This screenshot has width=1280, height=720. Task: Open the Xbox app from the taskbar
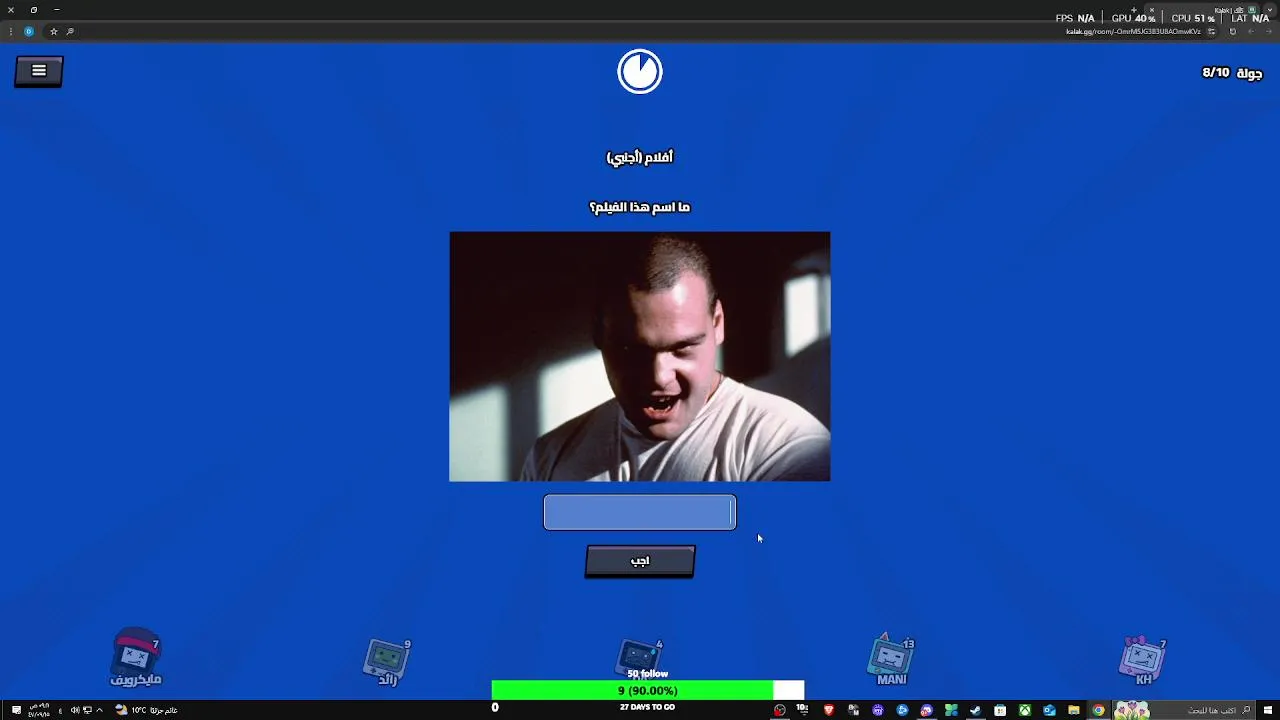tap(1025, 710)
